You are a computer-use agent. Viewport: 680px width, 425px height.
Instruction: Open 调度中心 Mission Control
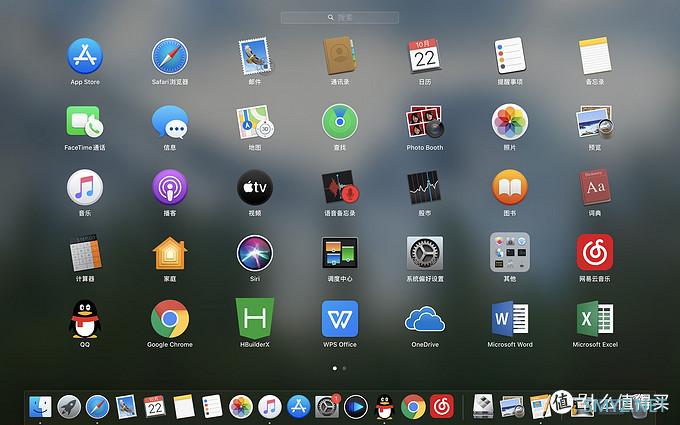pos(340,253)
